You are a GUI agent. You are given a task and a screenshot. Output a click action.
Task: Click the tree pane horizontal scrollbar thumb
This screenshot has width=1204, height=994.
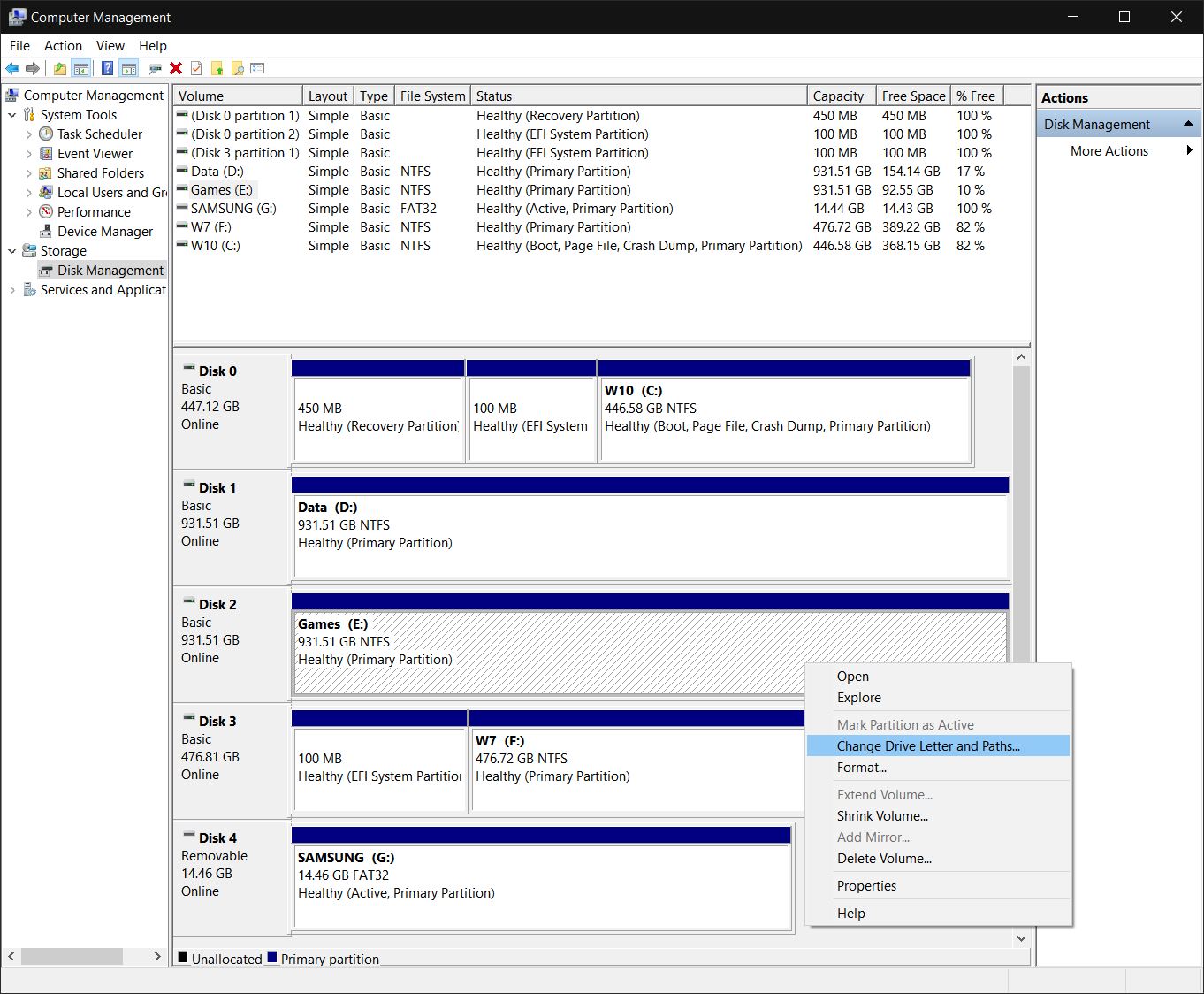(x=72, y=957)
